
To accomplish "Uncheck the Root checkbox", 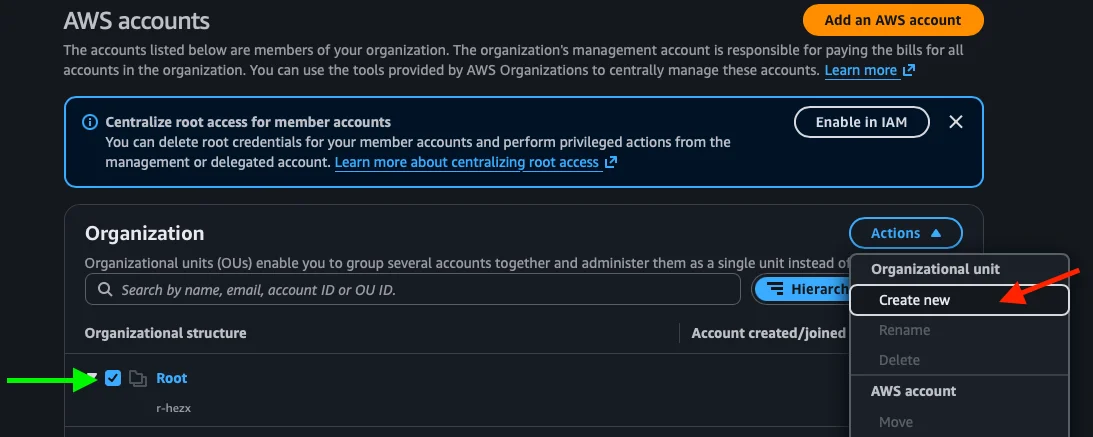I will (x=113, y=378).
